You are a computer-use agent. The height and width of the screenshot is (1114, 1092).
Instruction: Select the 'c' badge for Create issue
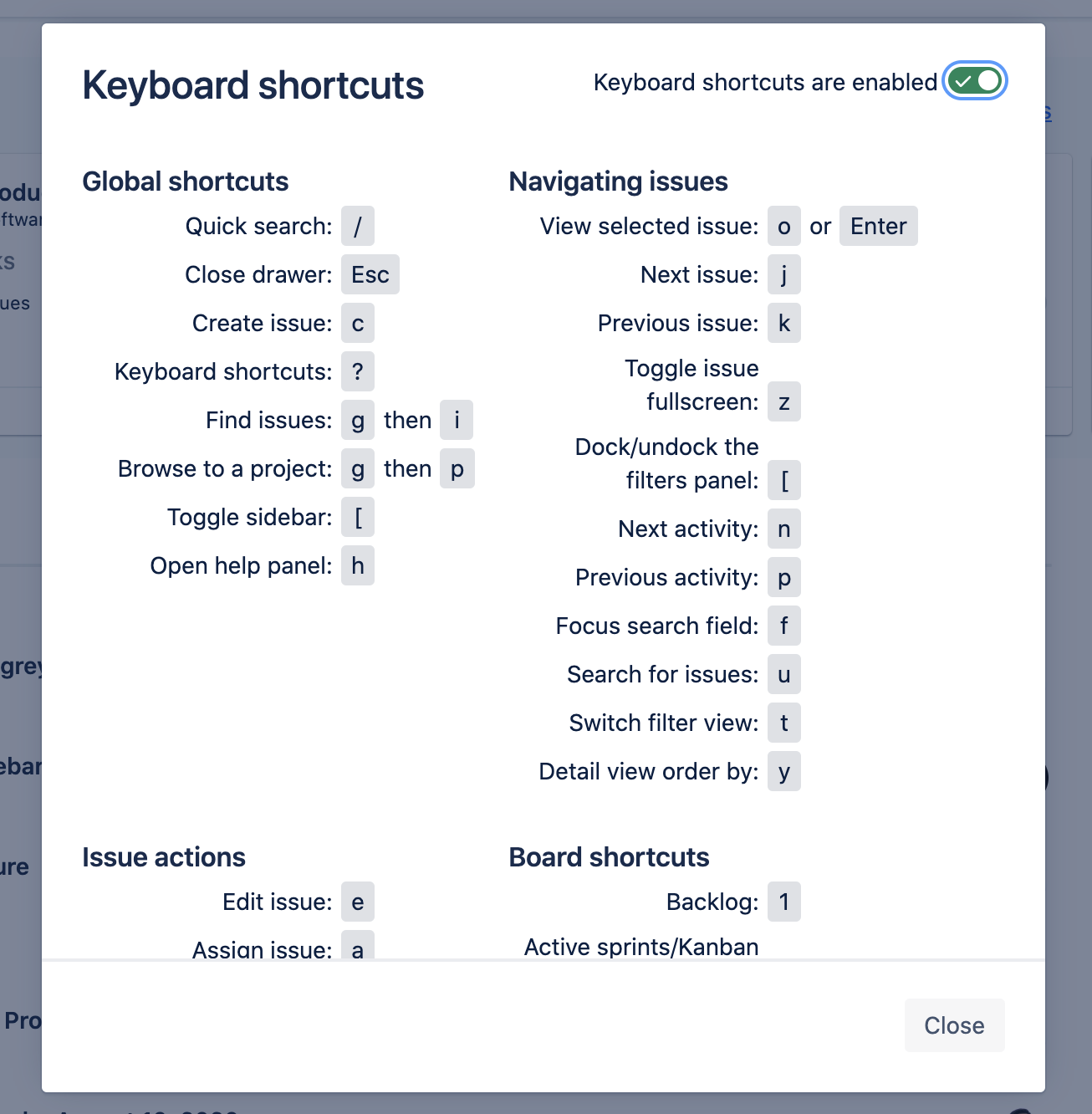357,323
